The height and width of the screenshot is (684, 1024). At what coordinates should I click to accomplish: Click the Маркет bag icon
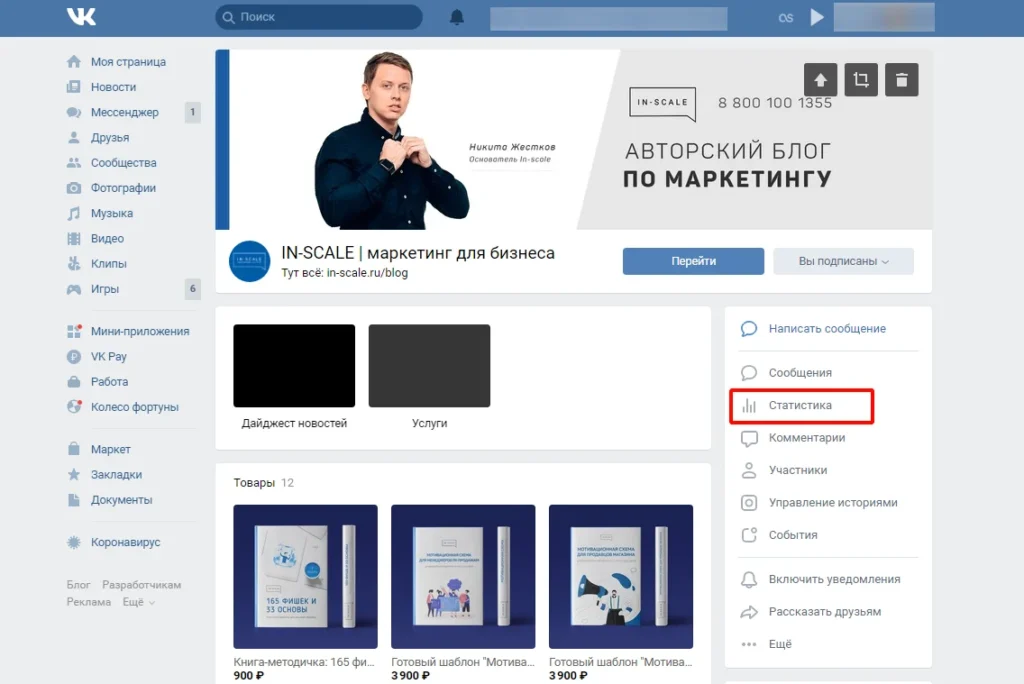click(x=74, y=449)
